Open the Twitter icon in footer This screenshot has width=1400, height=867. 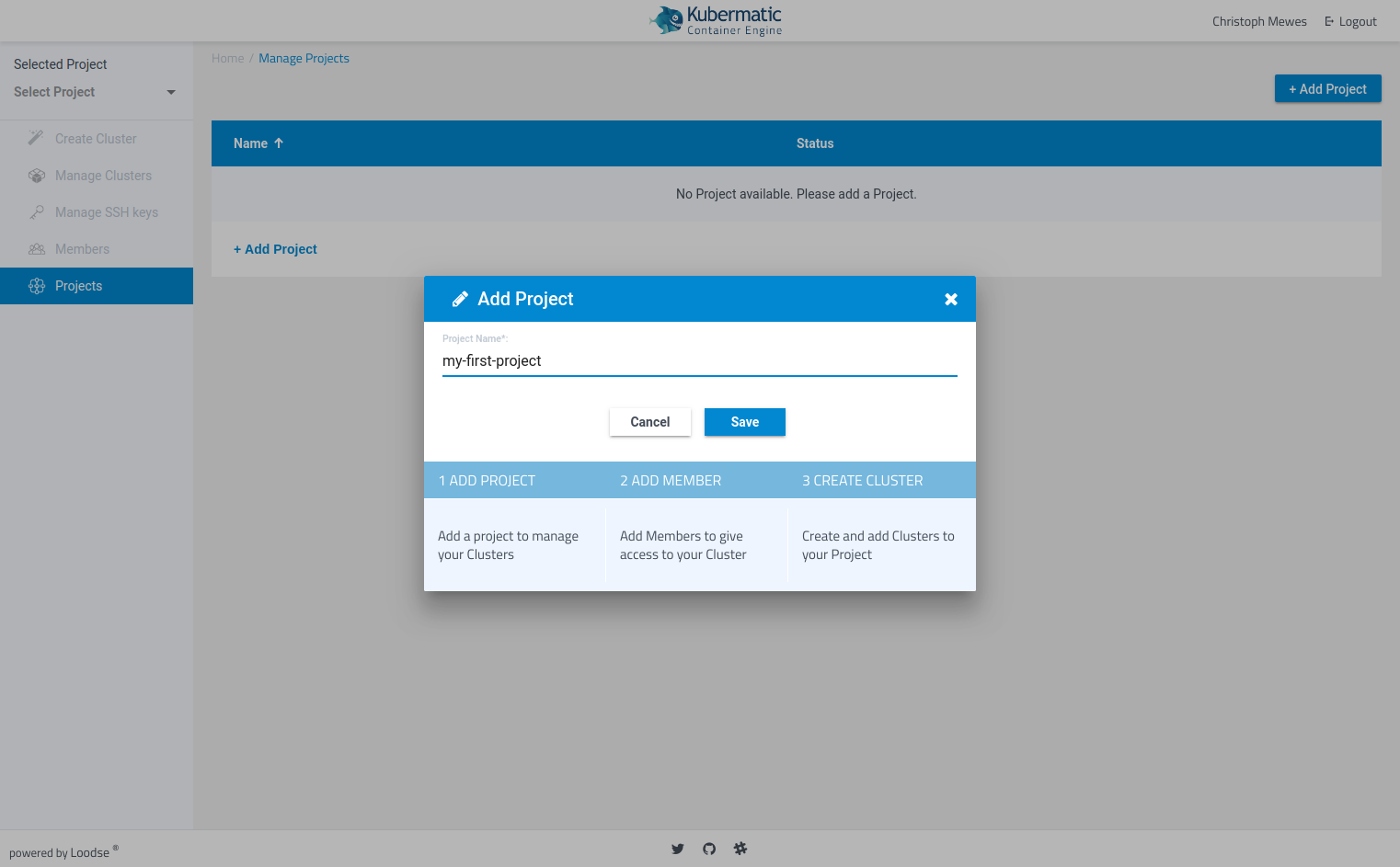point(678,849)
